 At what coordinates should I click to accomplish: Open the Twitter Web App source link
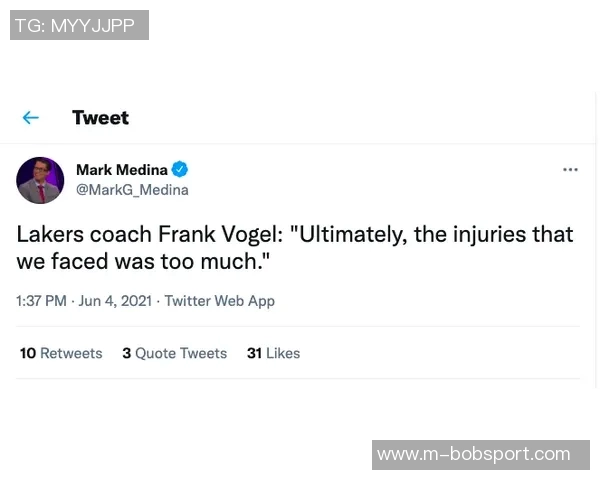219,301
